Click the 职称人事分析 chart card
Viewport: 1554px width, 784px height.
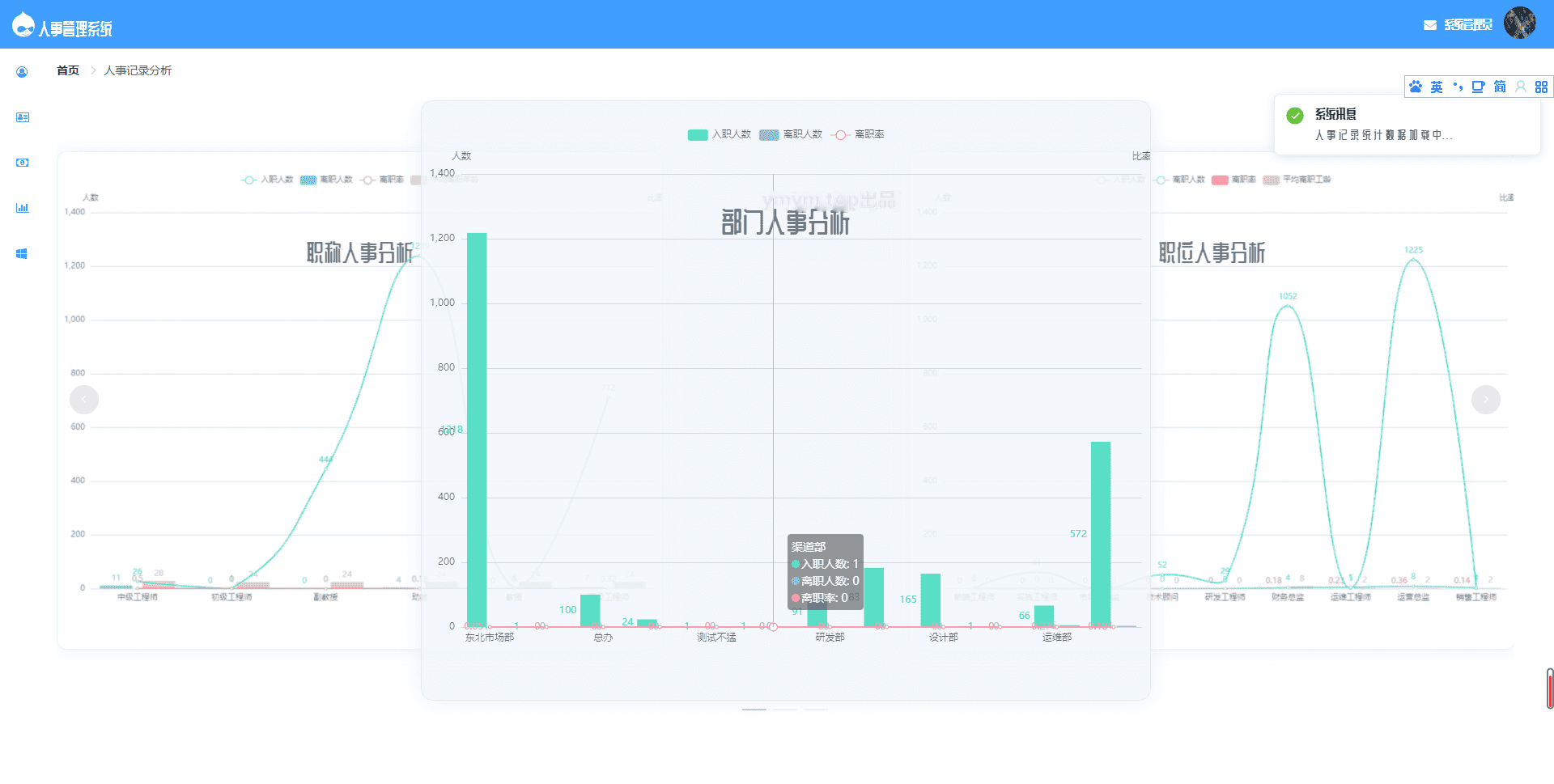(240, 400)
